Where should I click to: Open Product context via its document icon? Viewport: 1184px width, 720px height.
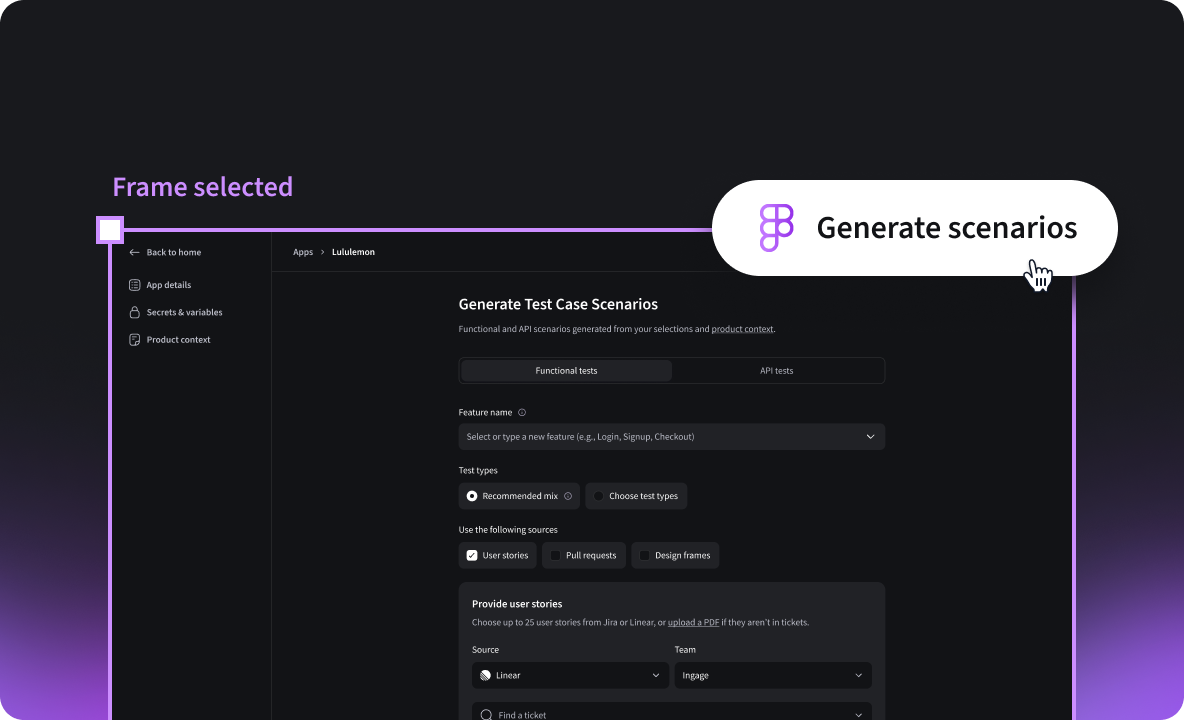[134, 339]
